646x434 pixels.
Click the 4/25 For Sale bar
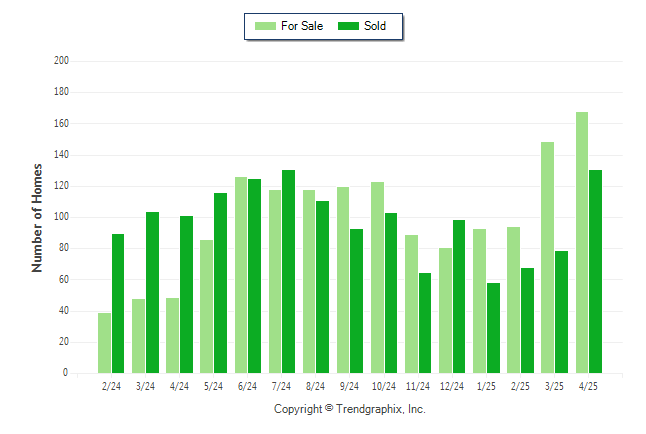coord(582,242)
